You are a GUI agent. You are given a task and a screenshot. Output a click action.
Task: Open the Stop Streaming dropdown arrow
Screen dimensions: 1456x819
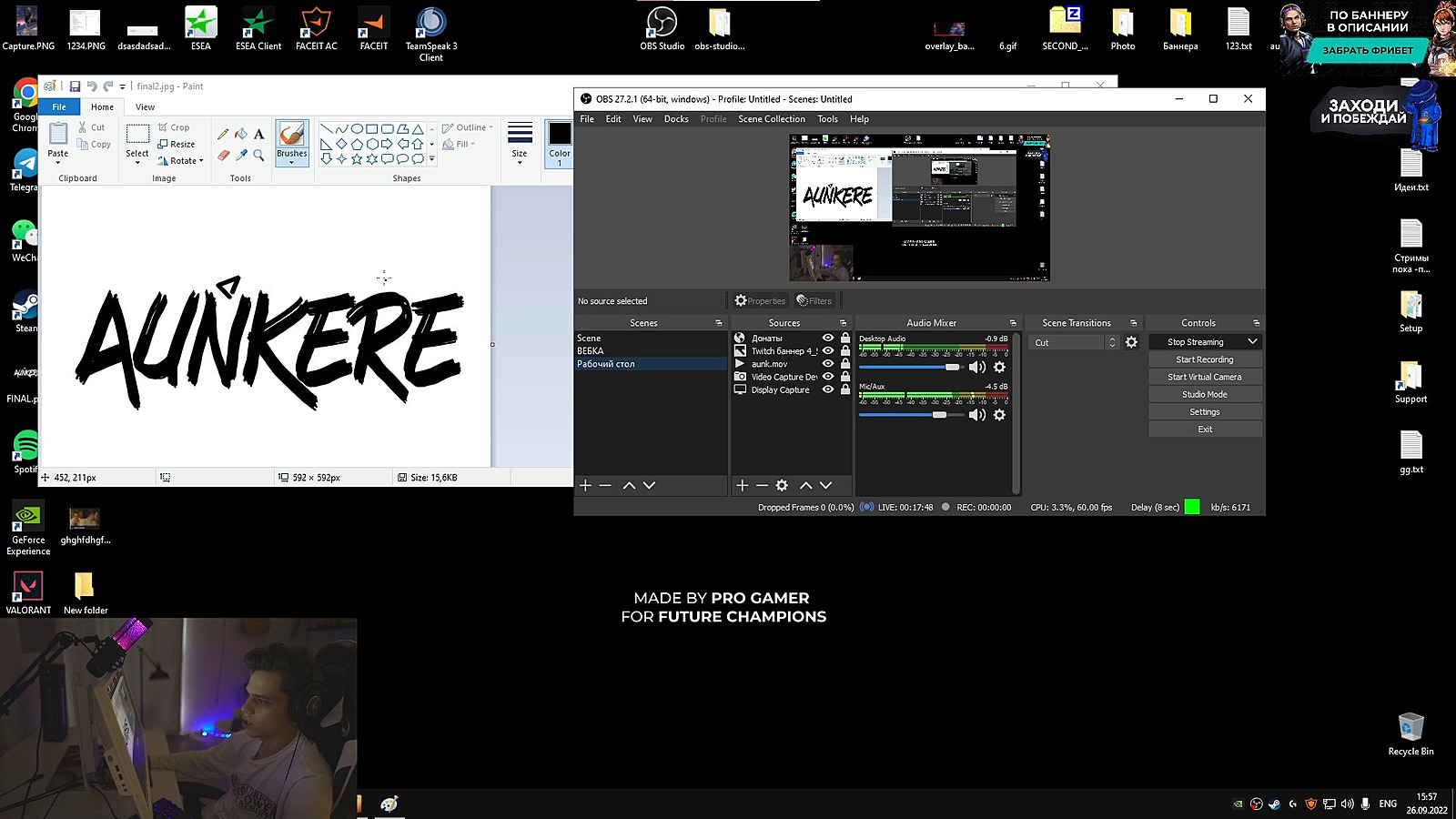(x=1252, y=342)
